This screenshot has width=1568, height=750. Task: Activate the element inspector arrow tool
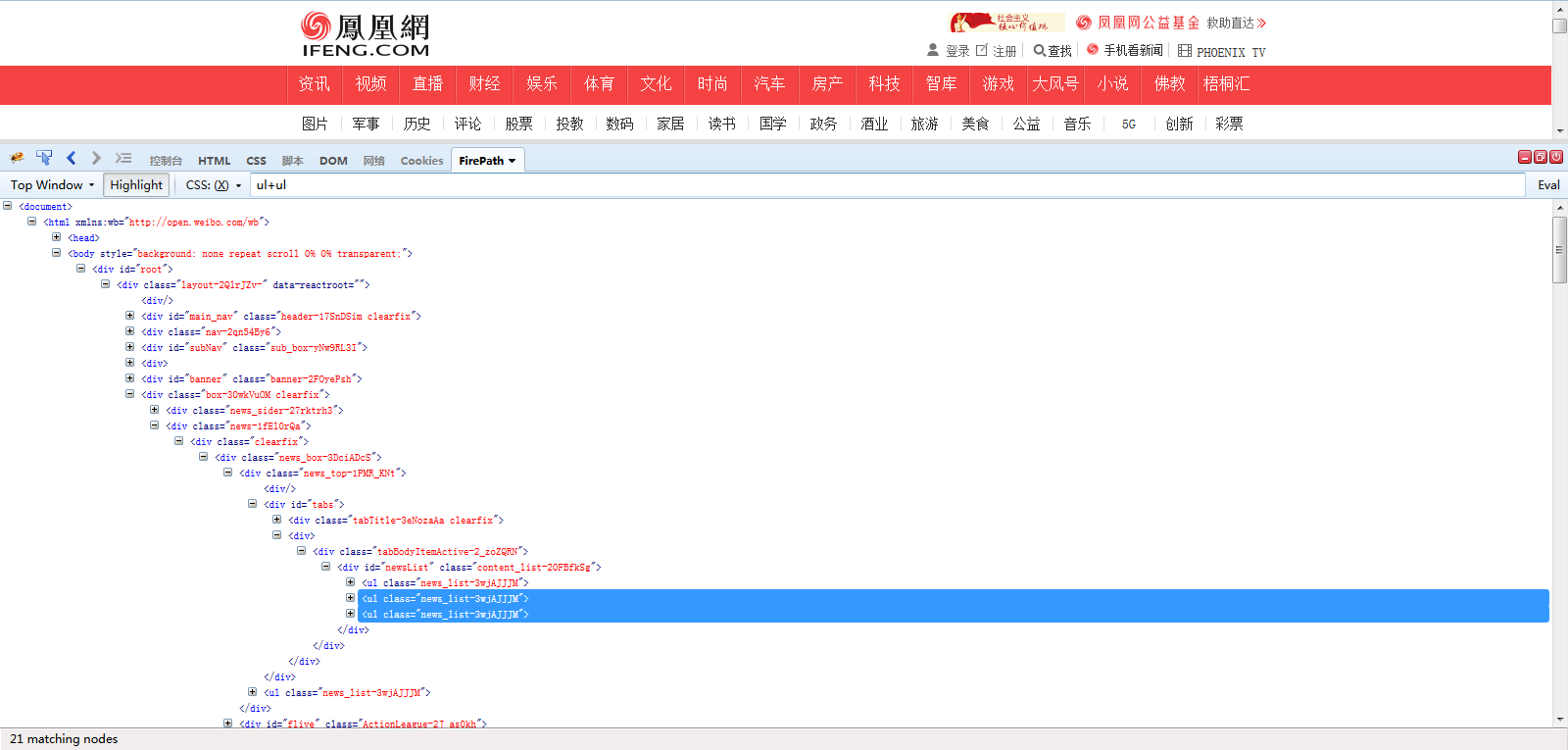click(x=44, y=158)
